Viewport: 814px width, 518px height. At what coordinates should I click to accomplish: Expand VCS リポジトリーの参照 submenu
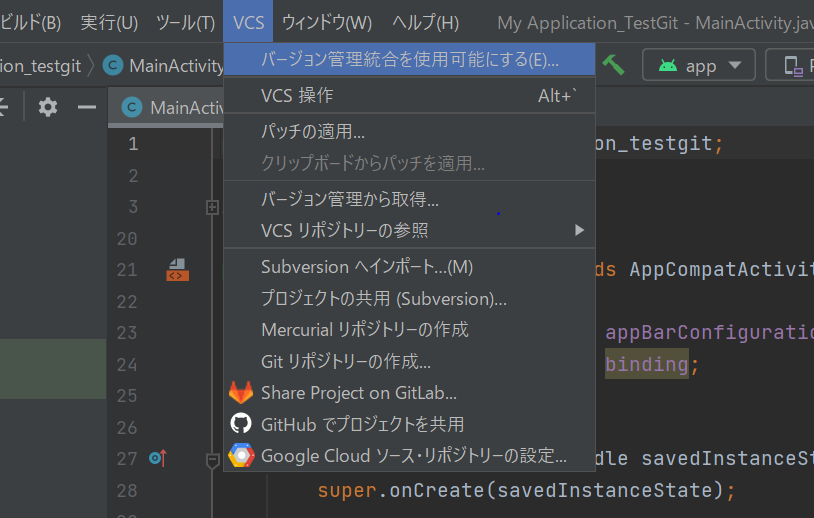(409, 230)
